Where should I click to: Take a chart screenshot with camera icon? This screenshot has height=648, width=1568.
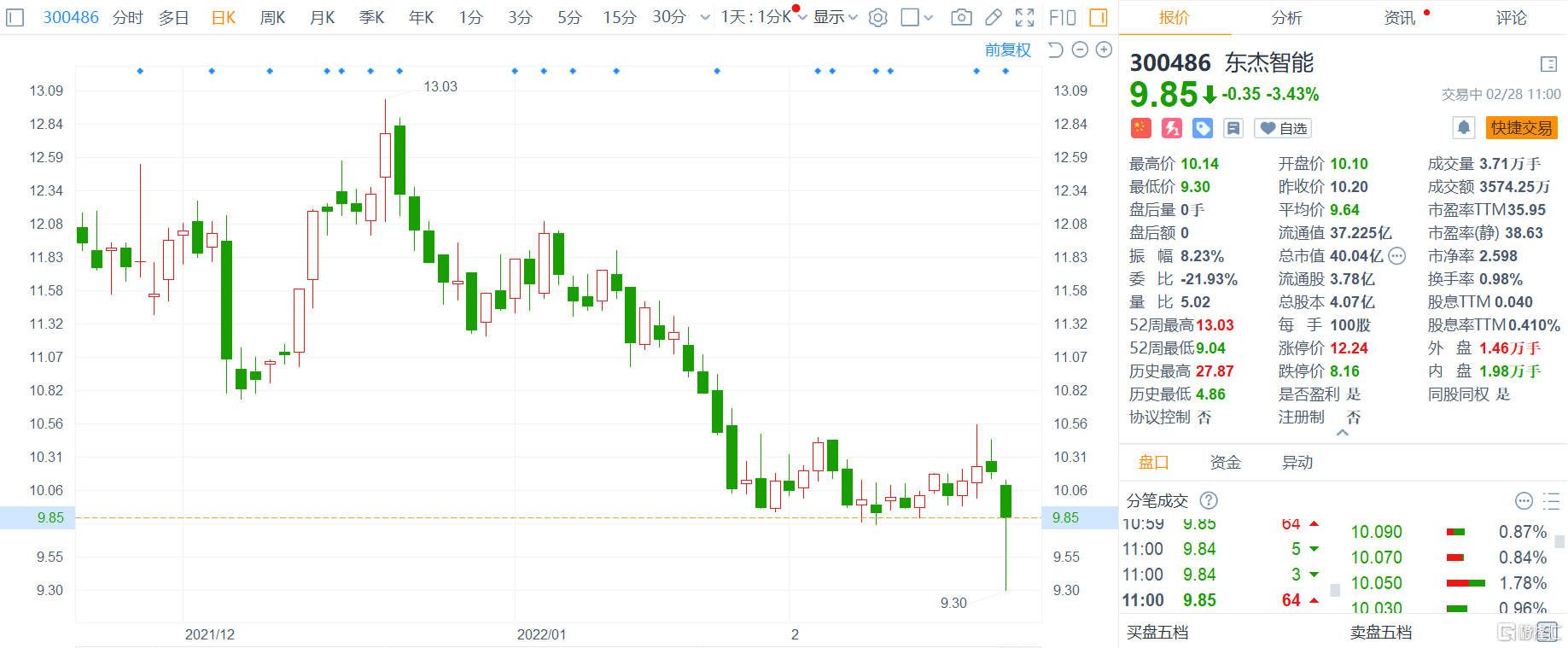(961, 17)
